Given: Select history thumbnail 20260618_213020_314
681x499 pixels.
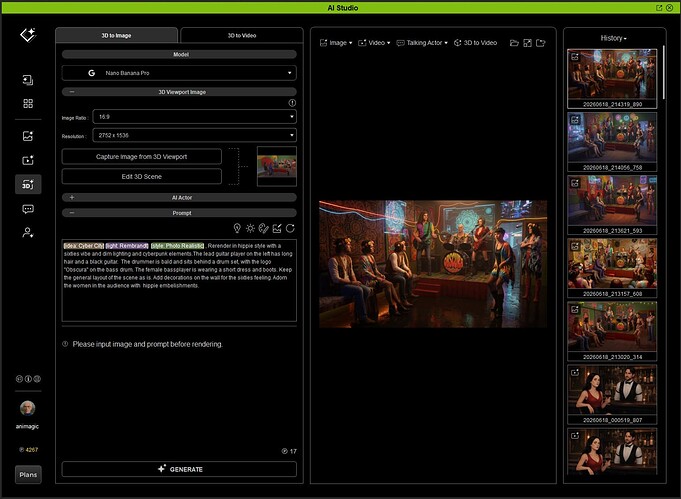Looking at the screenshot, I should coord(612,331).
